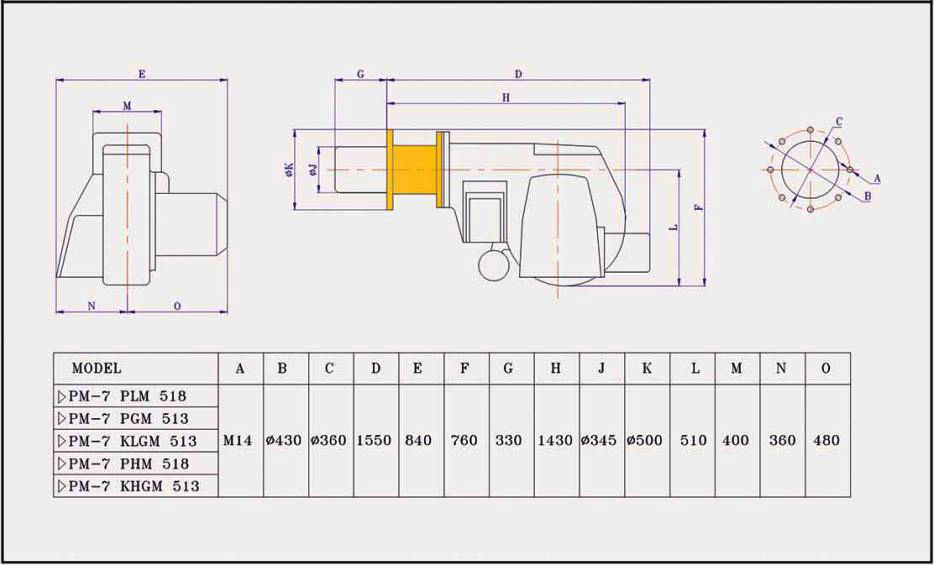Click the round ball component below burner
This screenshot has width=934, height=565.
point(494,264)
